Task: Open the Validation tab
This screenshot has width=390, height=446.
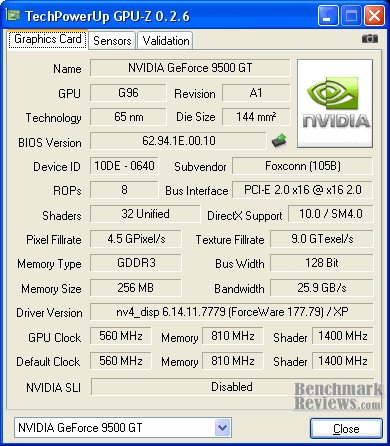Action: tap(166, 41)
